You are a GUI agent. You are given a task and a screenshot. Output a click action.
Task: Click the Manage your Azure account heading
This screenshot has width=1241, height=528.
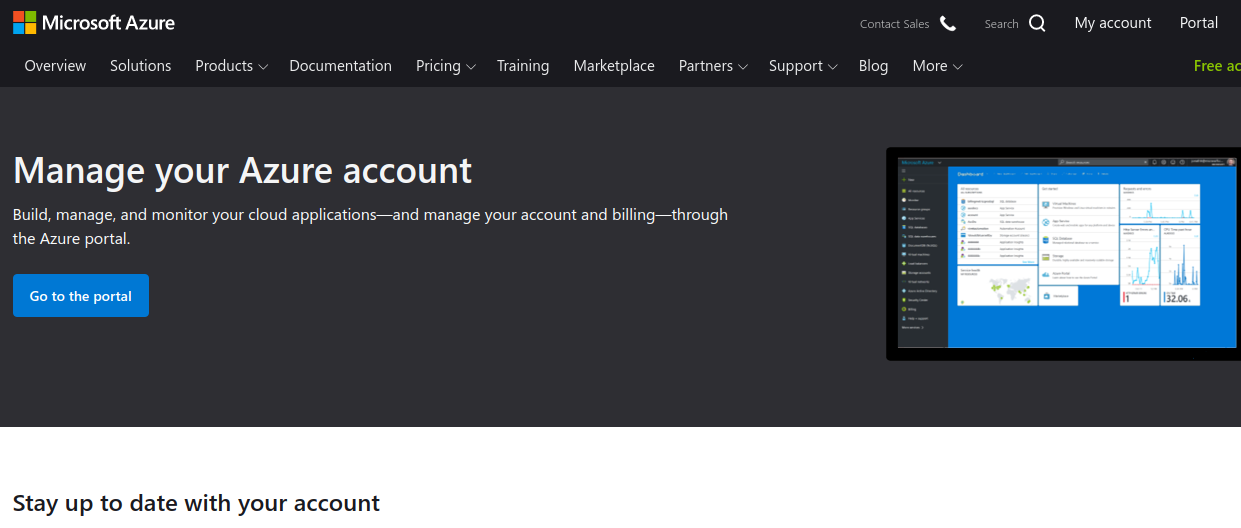click(242, 170)
